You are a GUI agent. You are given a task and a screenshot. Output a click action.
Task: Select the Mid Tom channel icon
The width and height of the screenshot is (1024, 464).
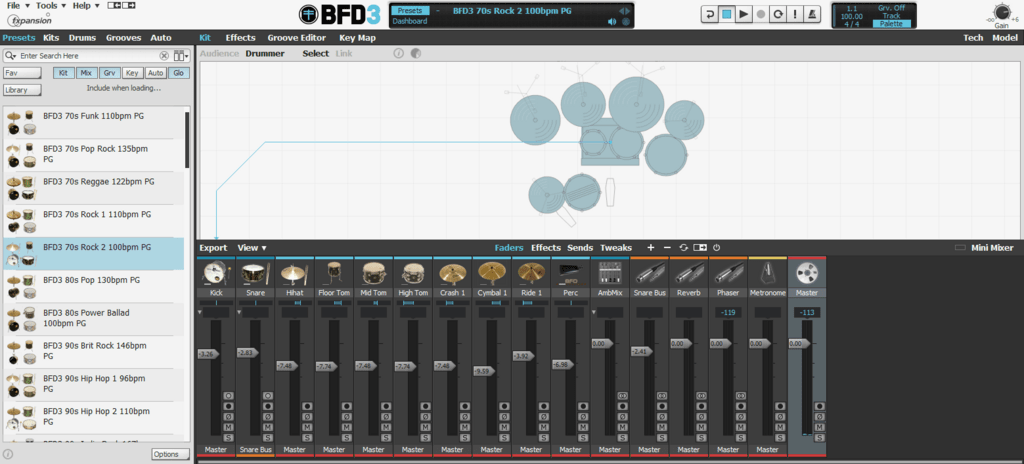click(374, 273)
